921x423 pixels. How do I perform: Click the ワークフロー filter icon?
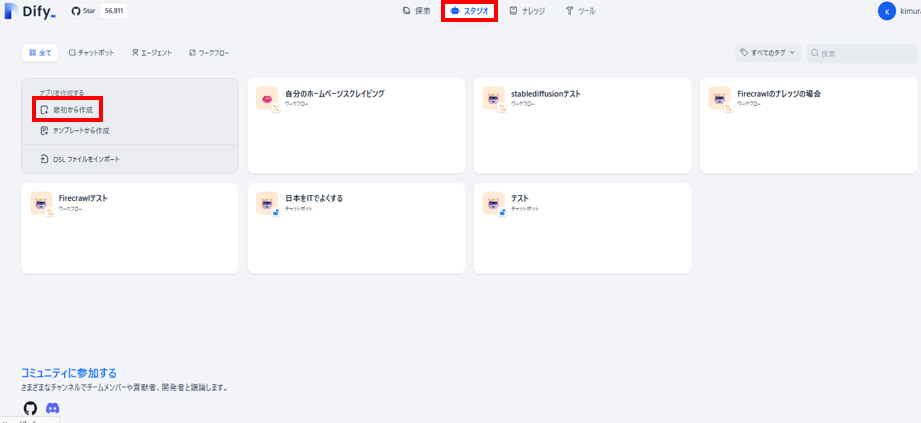[192, 53]
